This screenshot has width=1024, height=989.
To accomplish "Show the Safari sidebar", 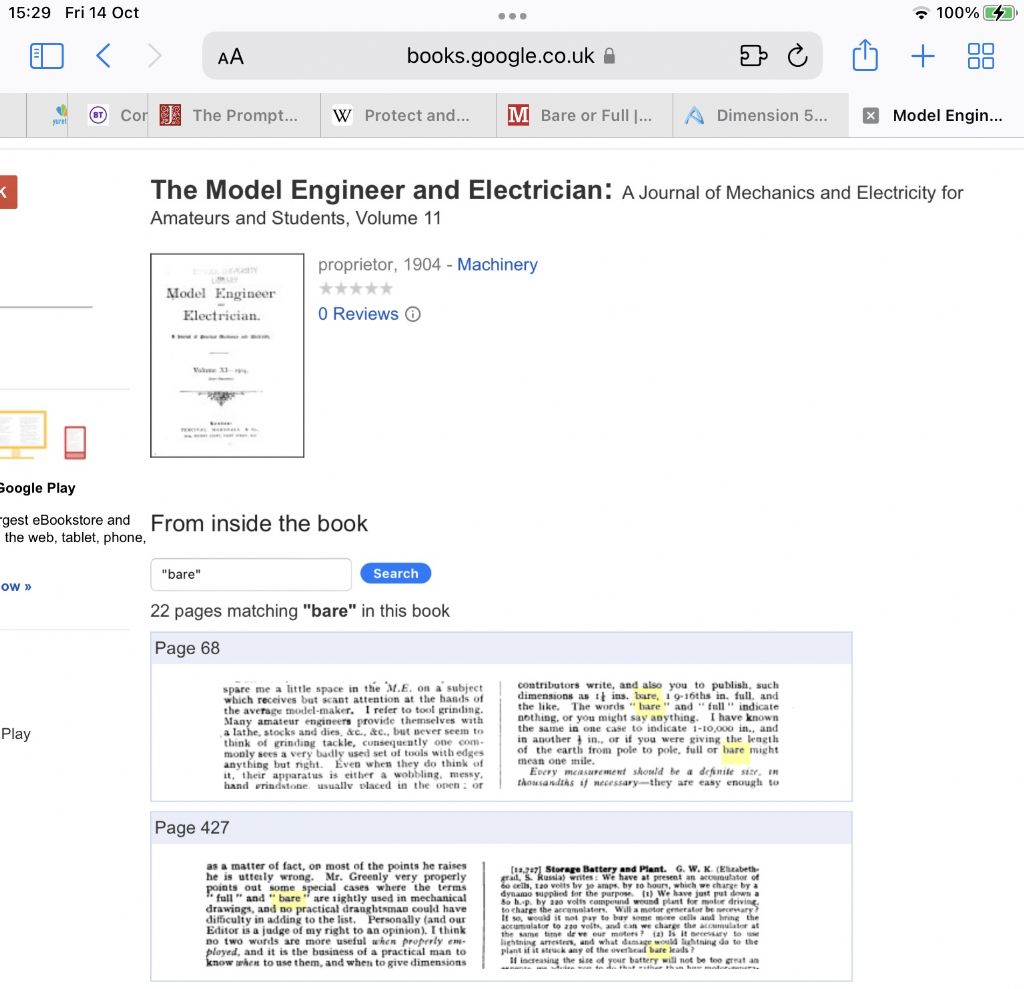I will coord(46,56).
